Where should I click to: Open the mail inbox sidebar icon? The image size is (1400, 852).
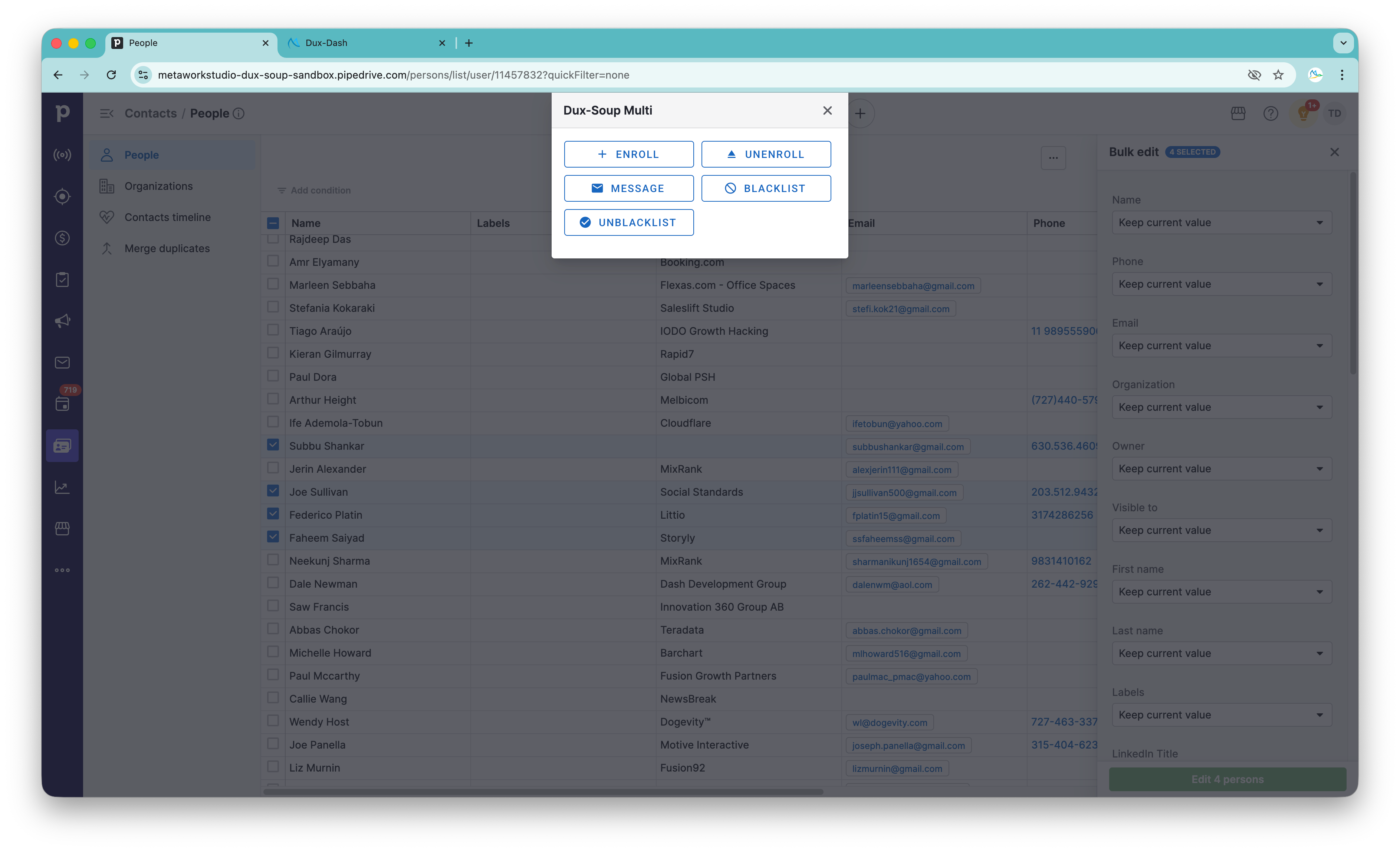point(62,362)
